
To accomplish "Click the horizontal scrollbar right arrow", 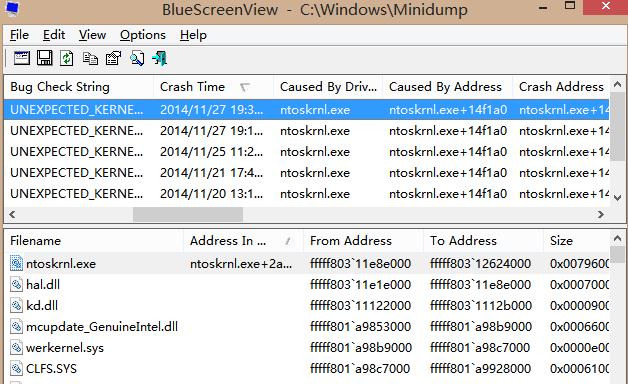I will [600, 215].
